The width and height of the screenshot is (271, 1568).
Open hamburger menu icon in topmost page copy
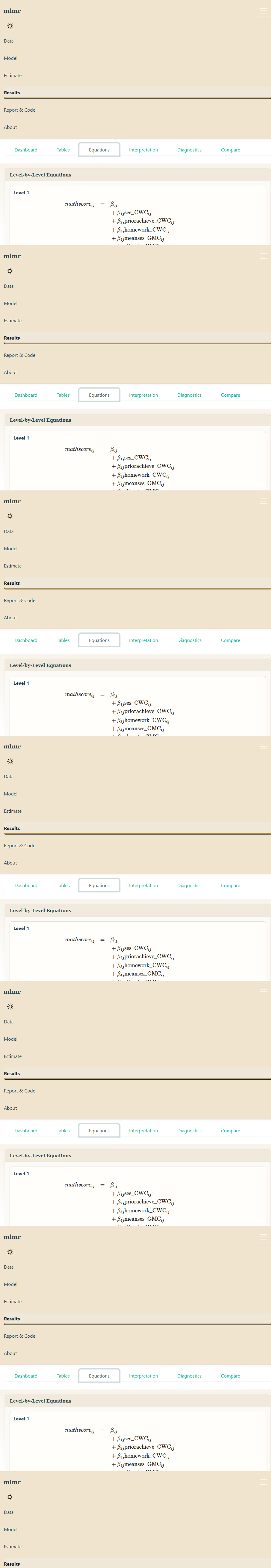click(264, 11)
